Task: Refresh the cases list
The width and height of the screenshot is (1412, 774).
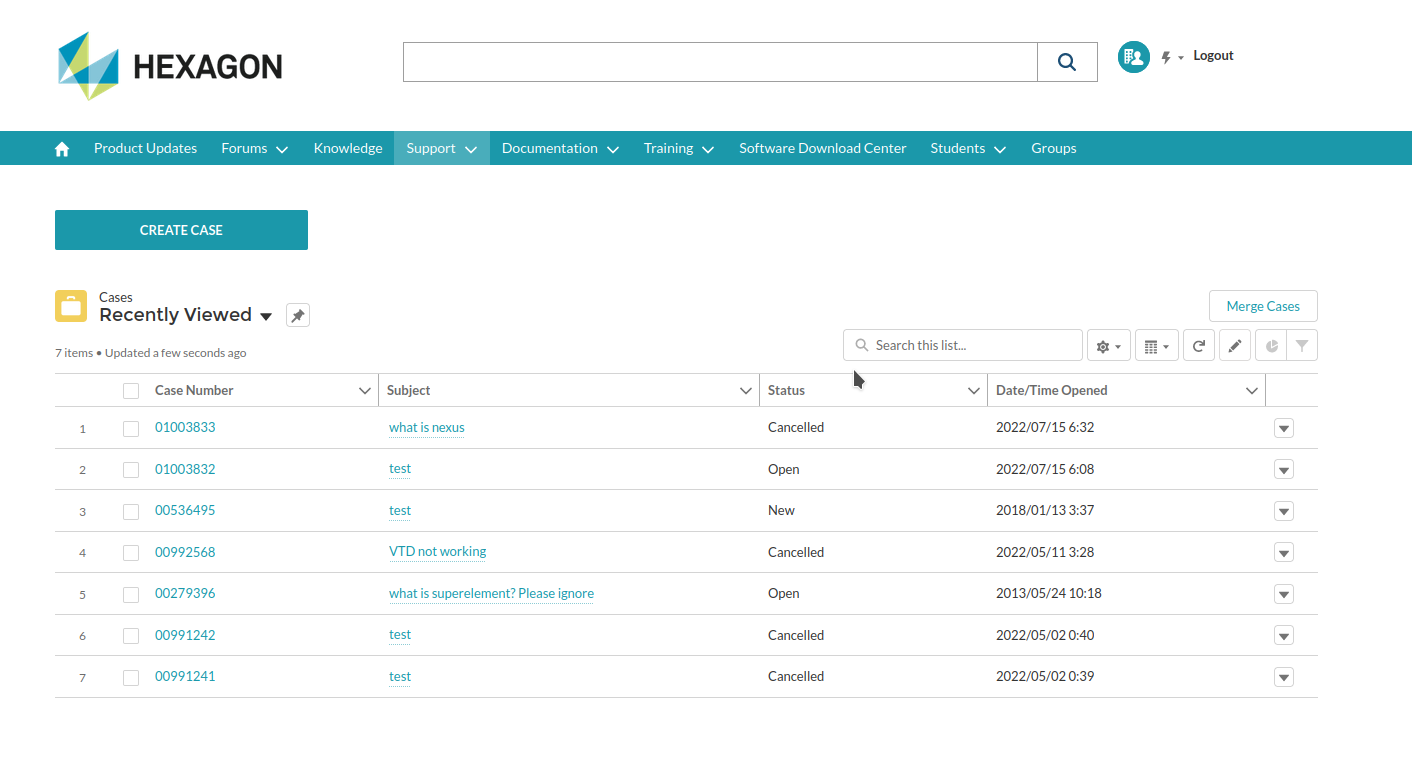Action: pos(1199,345)
